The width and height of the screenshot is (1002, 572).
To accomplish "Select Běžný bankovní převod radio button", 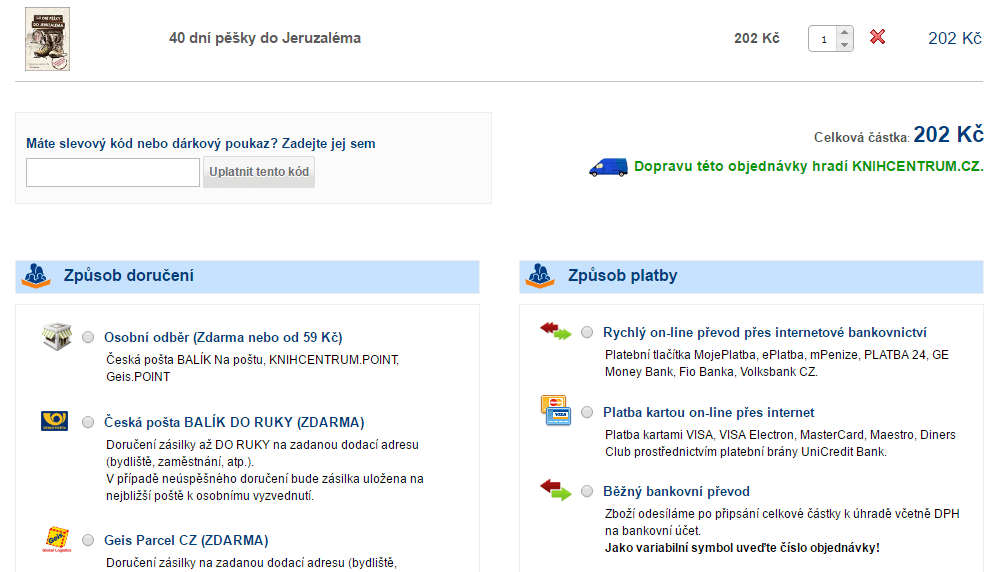I will tap(587, 491).
